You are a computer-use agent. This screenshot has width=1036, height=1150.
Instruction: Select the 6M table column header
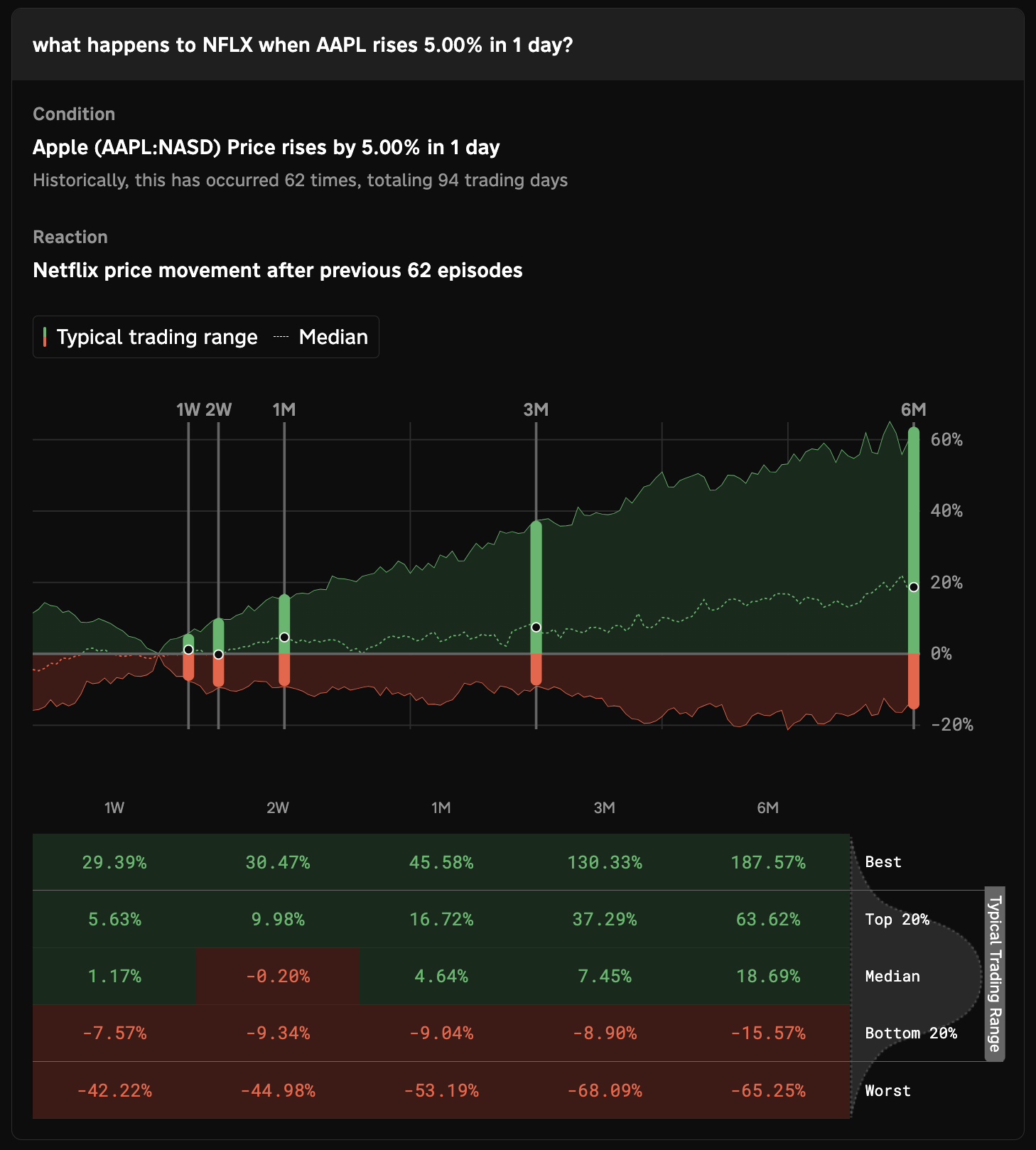[768, 807]
